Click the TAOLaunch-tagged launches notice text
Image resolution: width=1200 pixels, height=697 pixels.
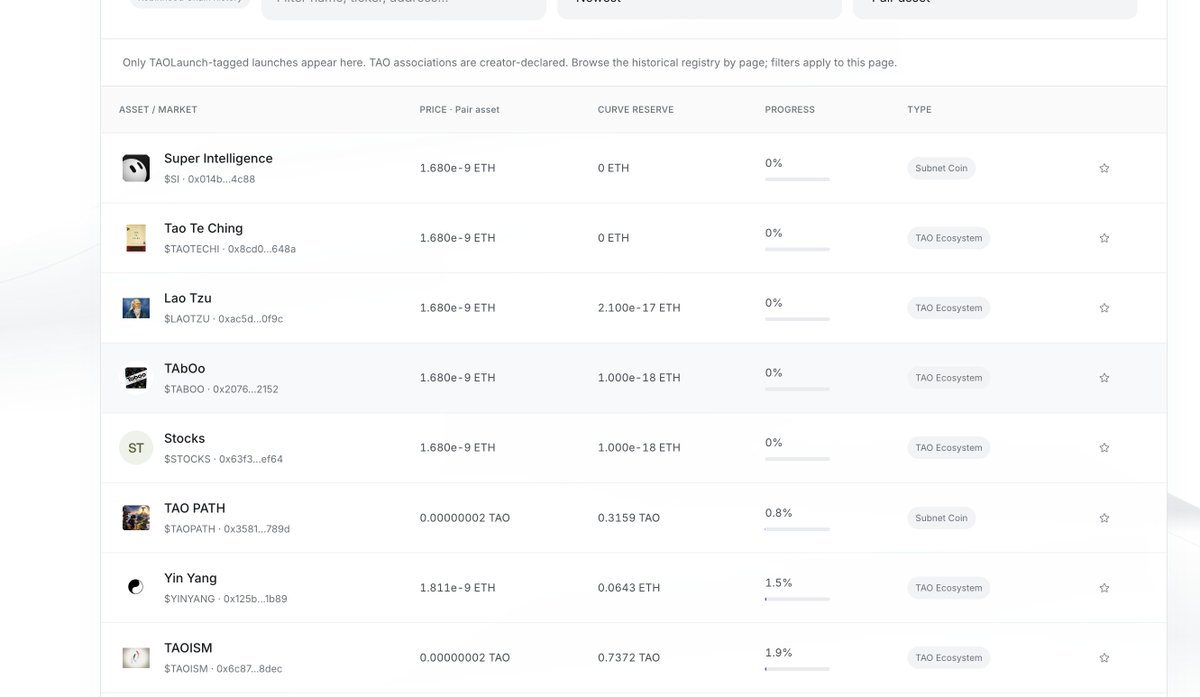(510, 62)
